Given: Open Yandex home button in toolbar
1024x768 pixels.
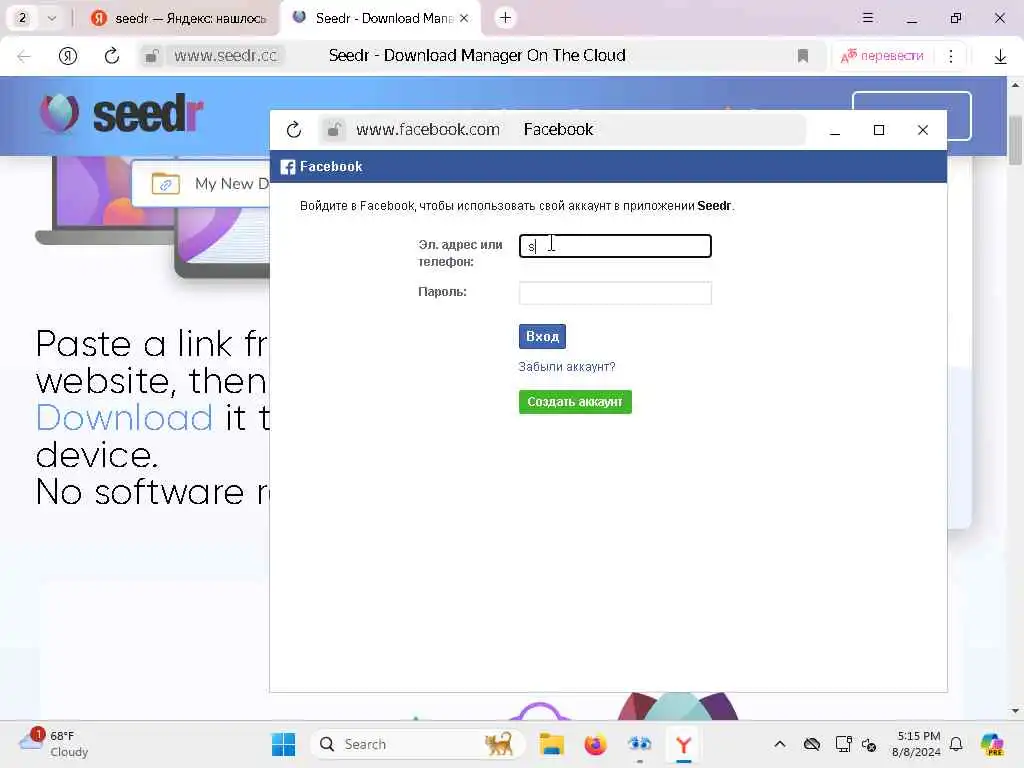Looking at the screenshot, I should click(x=68, y=56).
